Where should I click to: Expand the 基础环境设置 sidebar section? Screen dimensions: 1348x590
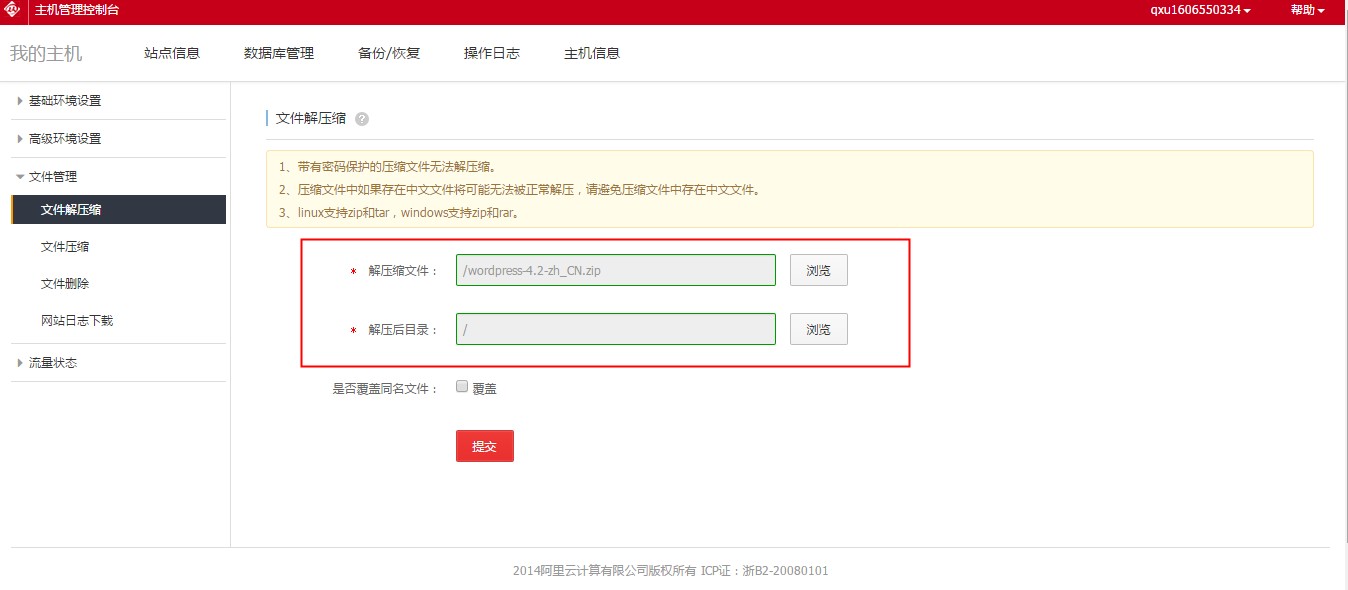coord(65,101)
